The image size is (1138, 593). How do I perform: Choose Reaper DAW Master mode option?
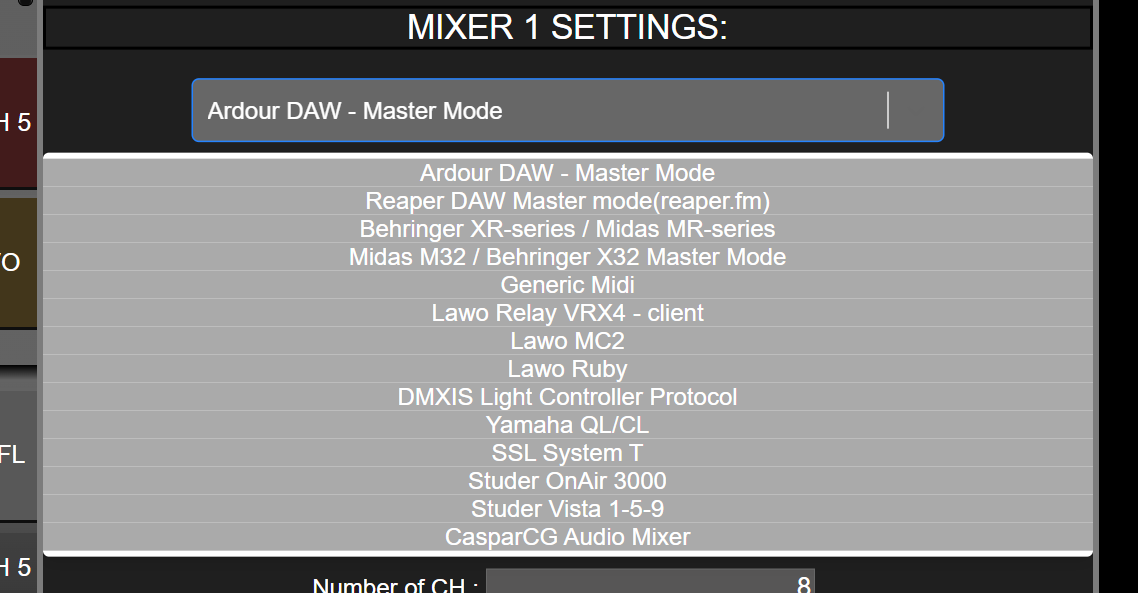coord(567,200)
